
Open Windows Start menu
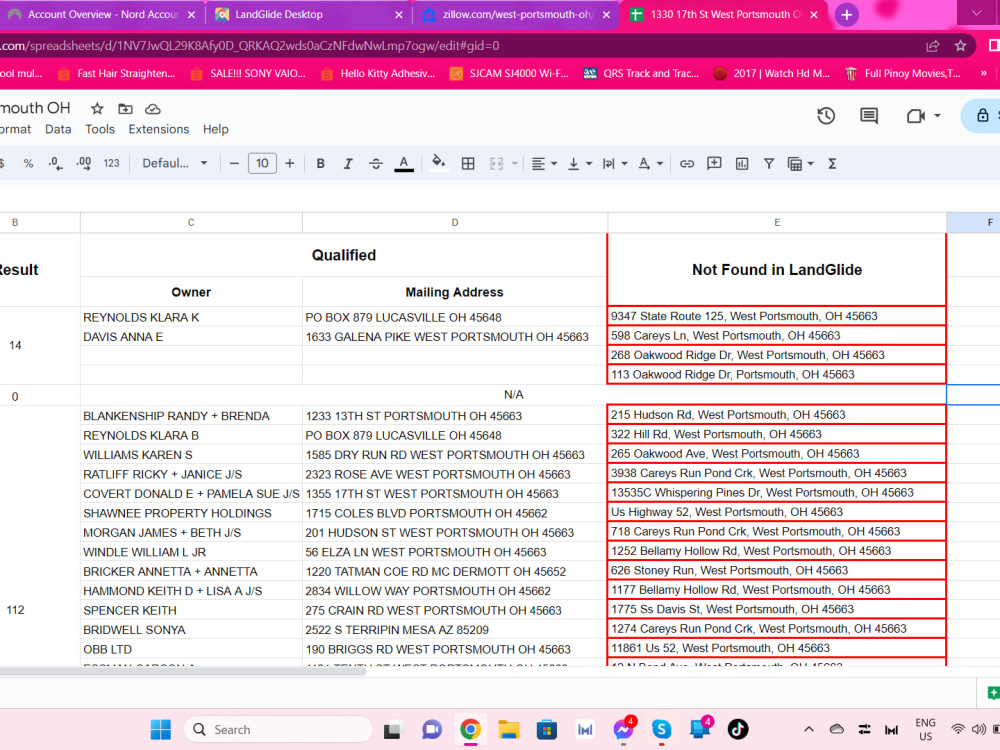coord(161,730)
